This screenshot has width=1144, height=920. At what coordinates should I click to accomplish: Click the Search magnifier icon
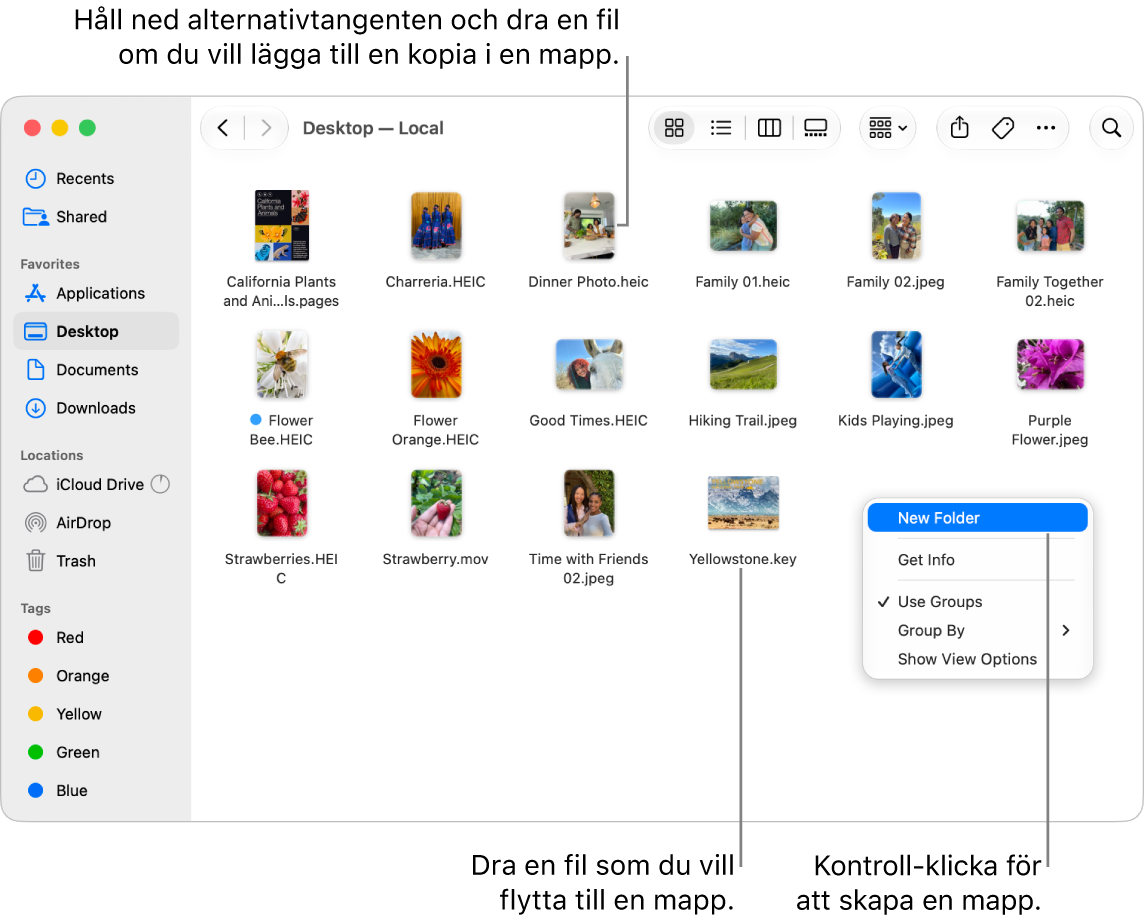pos(1111,128)
